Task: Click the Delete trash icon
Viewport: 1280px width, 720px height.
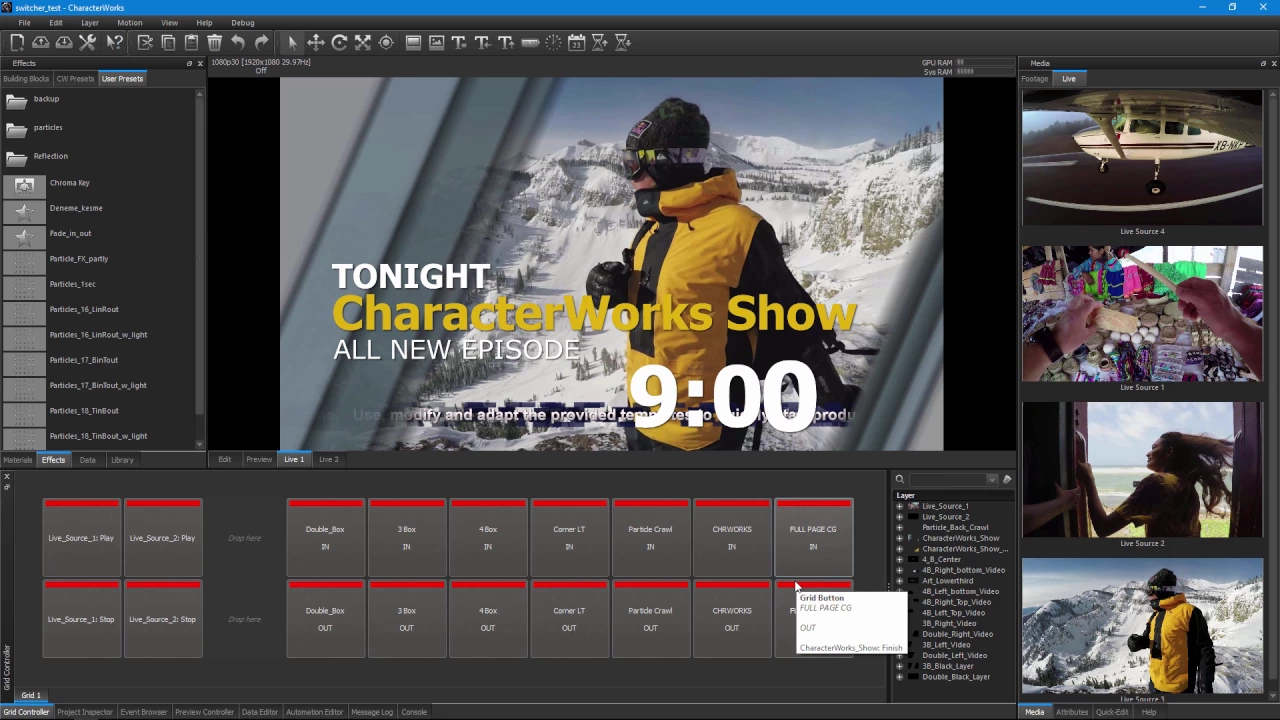Action: (x=214, y=42)
